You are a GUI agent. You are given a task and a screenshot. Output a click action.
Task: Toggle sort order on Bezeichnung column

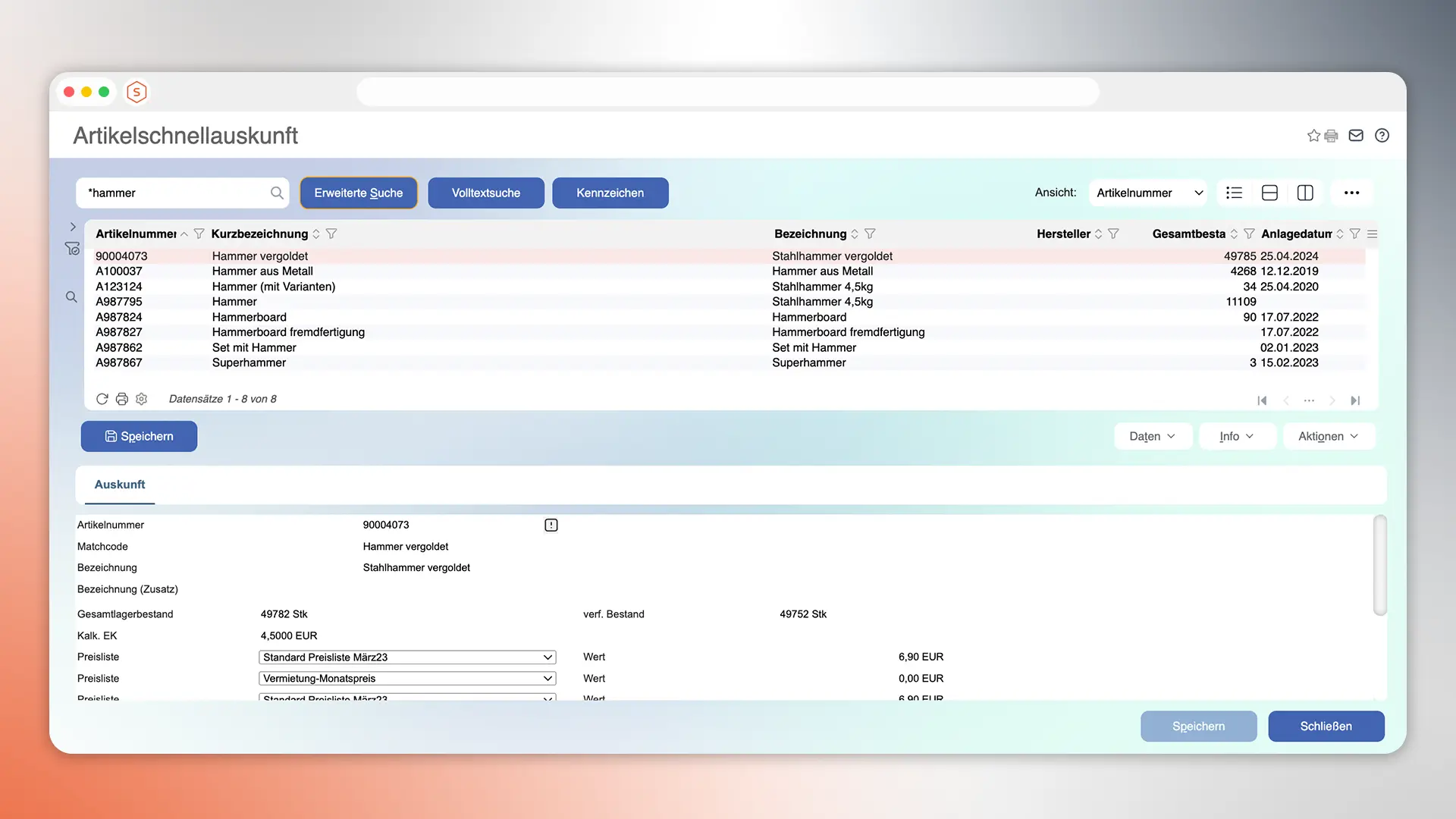855,234
